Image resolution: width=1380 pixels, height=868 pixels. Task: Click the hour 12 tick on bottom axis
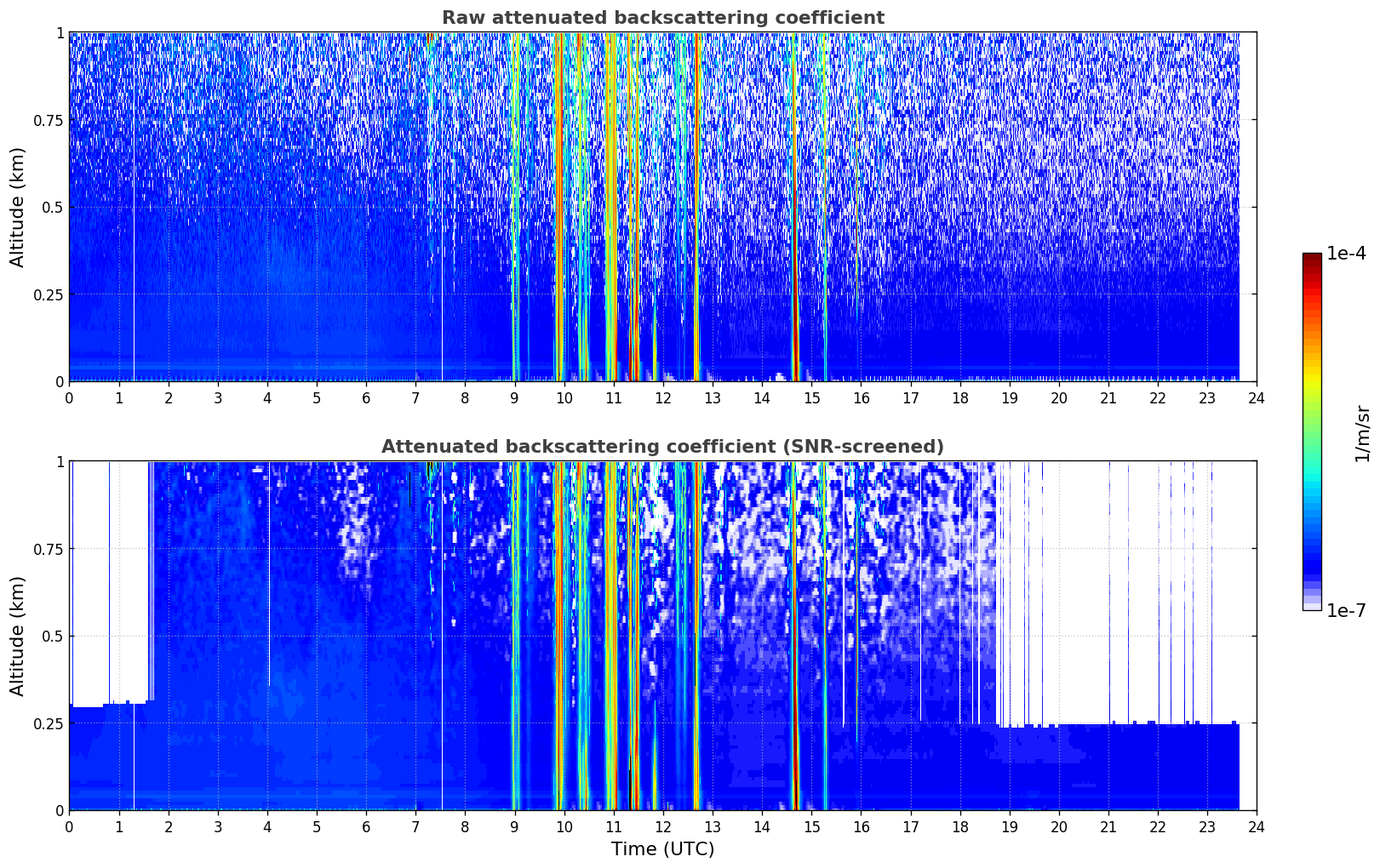click(663, 827)
